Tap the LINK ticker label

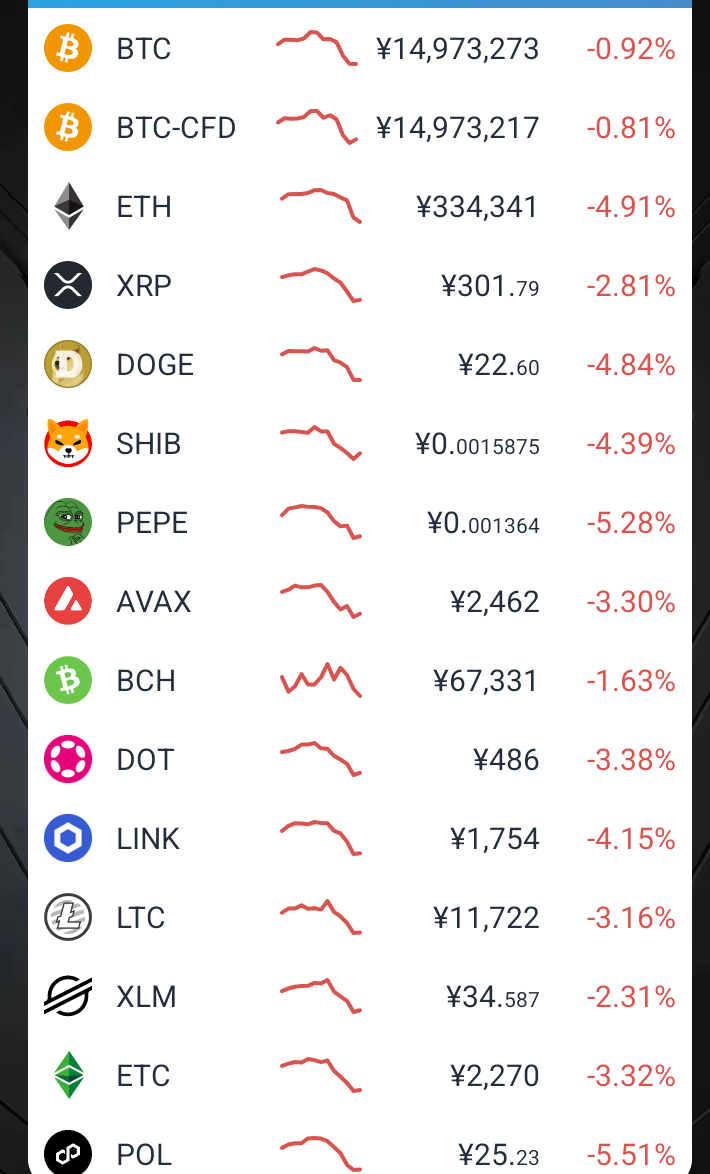148,839
